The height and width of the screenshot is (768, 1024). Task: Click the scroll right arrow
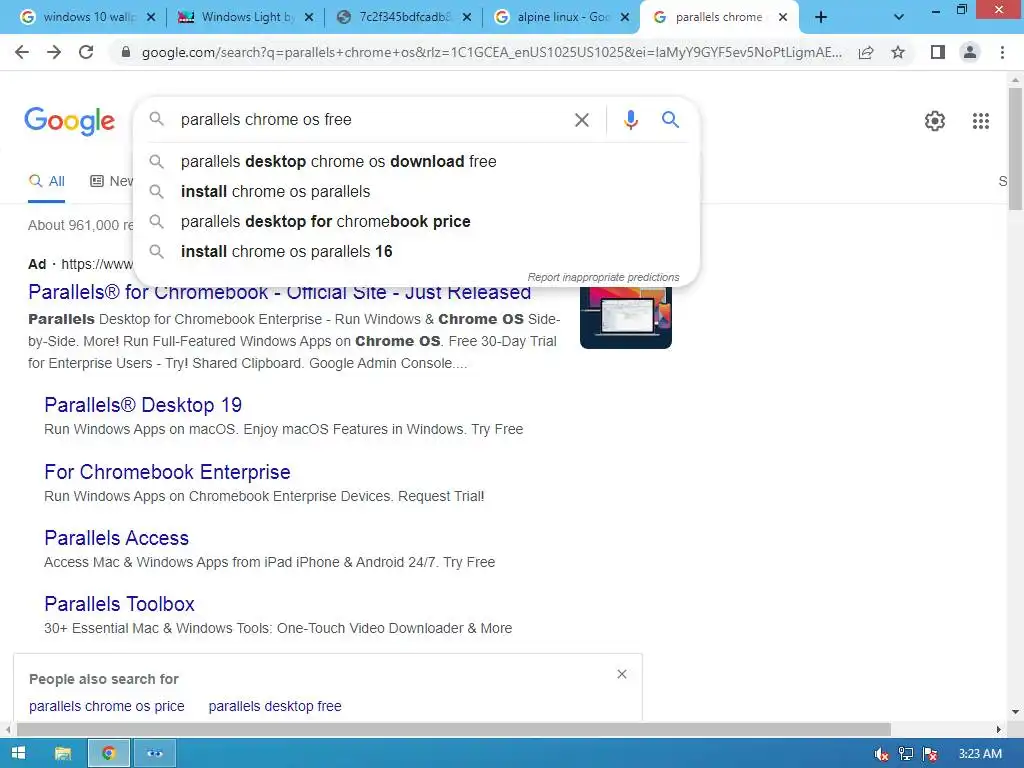click(x=998, y=729)
